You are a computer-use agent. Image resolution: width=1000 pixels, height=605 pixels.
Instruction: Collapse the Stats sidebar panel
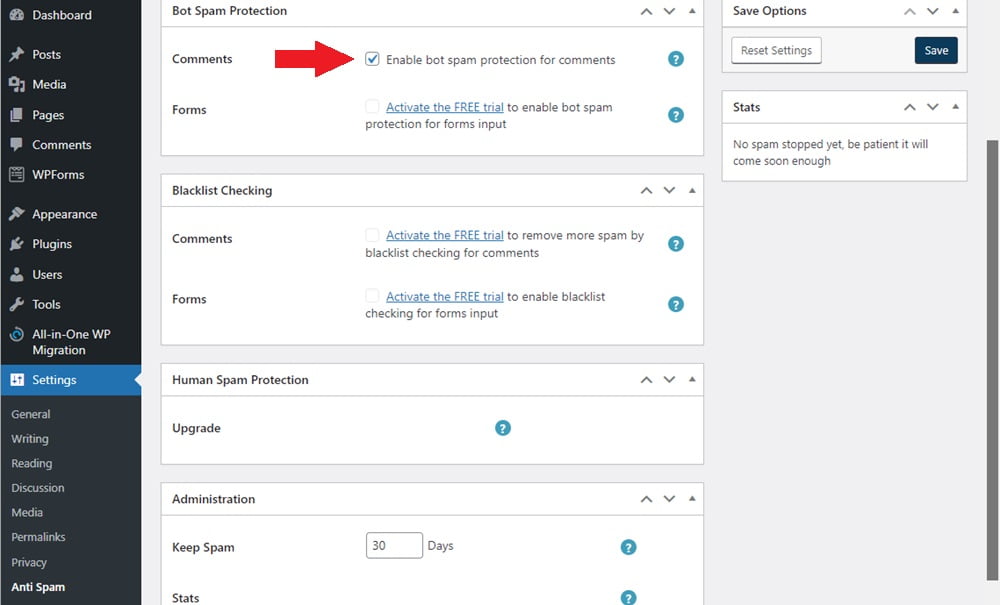955,106
